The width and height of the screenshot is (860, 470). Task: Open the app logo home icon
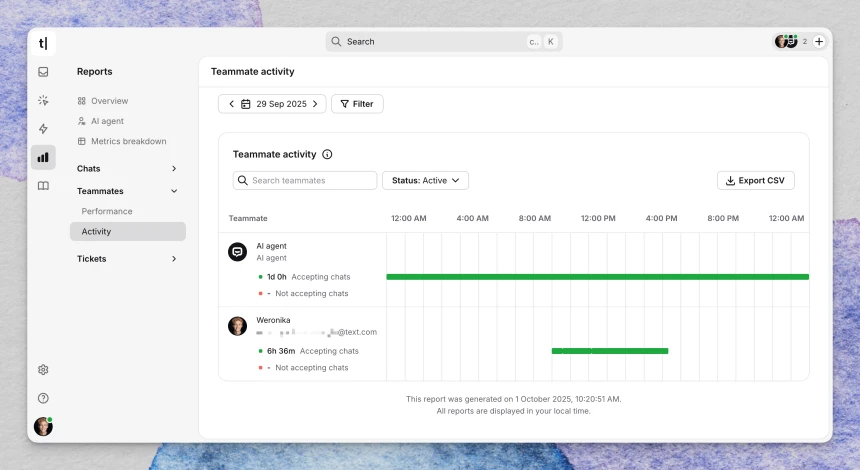coord(43,43)
